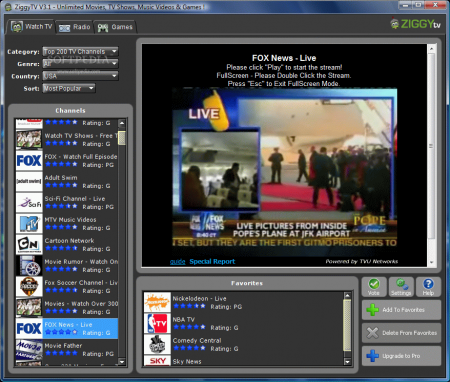Click Add To Favorites button
This screenshot has width=450, height=382.
[x=401, y=310]
